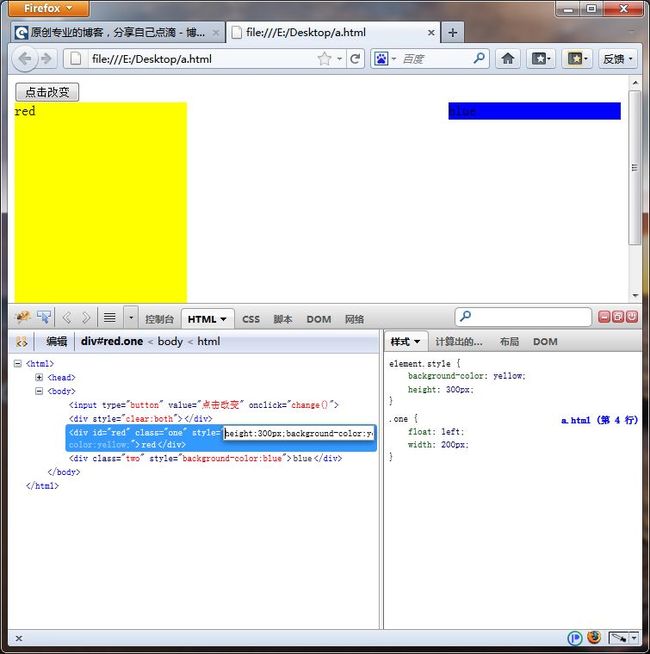Open the HTML panel options menu

(x=224, y=319)
